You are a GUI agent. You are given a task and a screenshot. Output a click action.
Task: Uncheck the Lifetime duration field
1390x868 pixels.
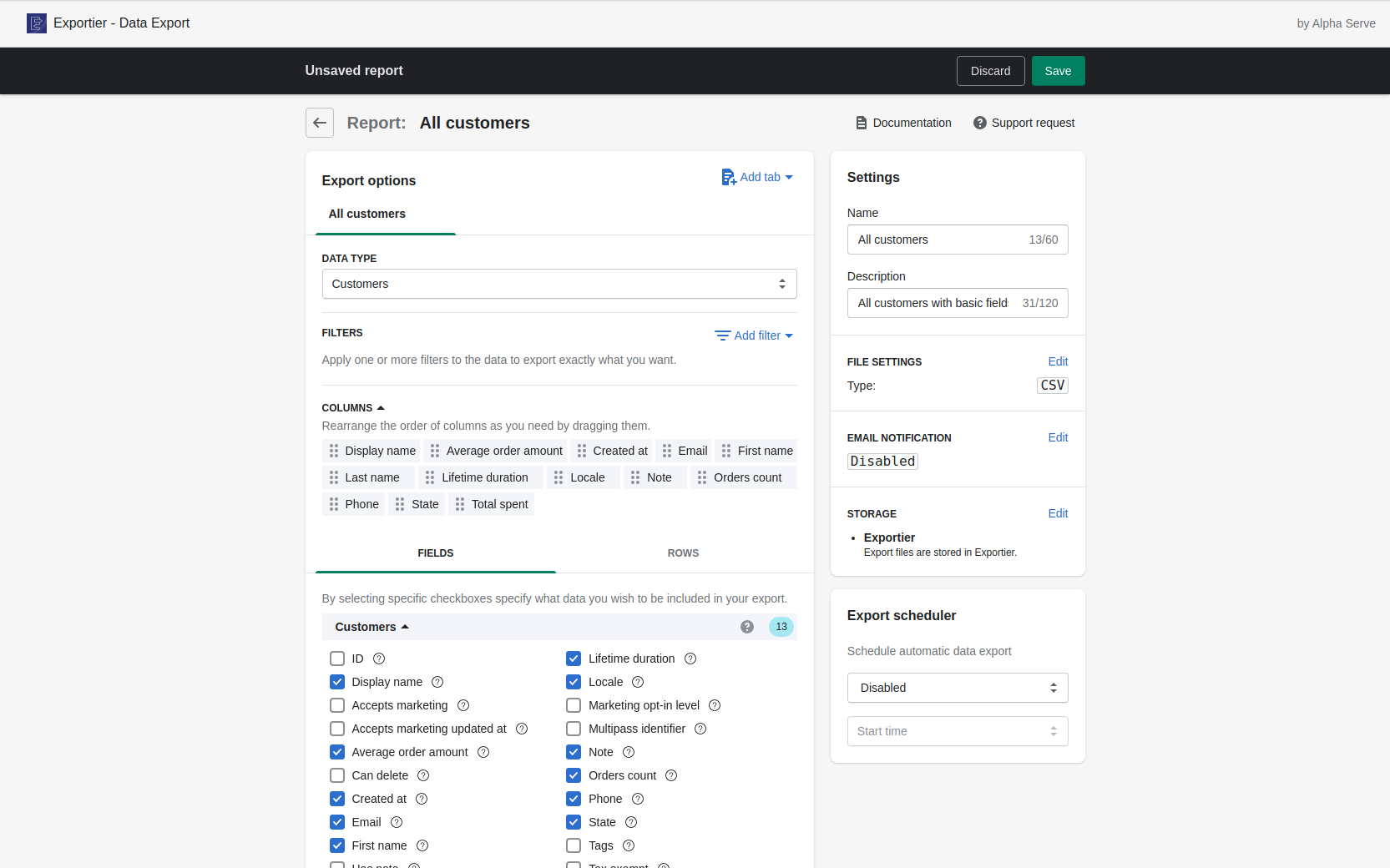coord(574,659)
